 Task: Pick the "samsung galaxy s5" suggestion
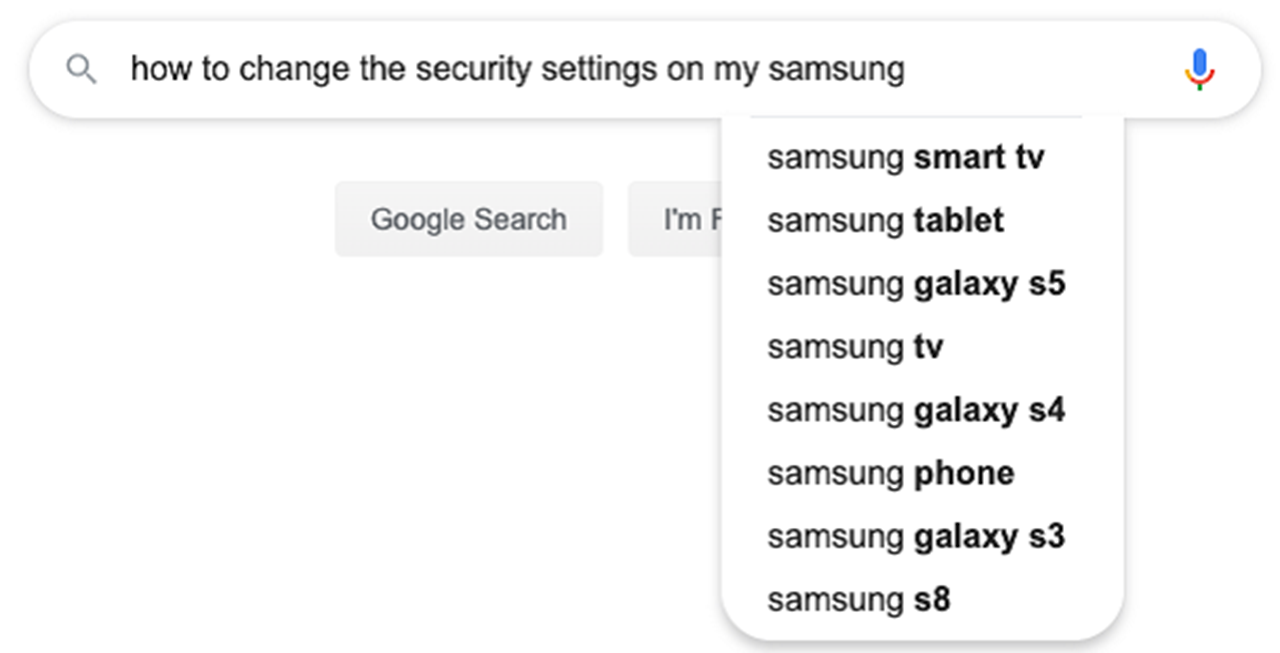[916, 284]
